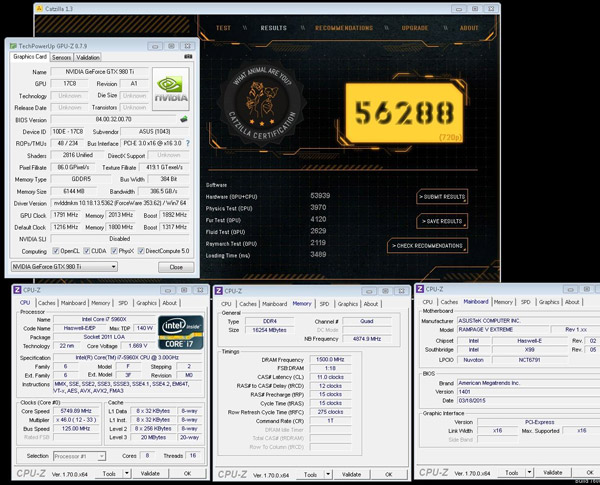Open SPD tab in the Memory tab window

324,304
